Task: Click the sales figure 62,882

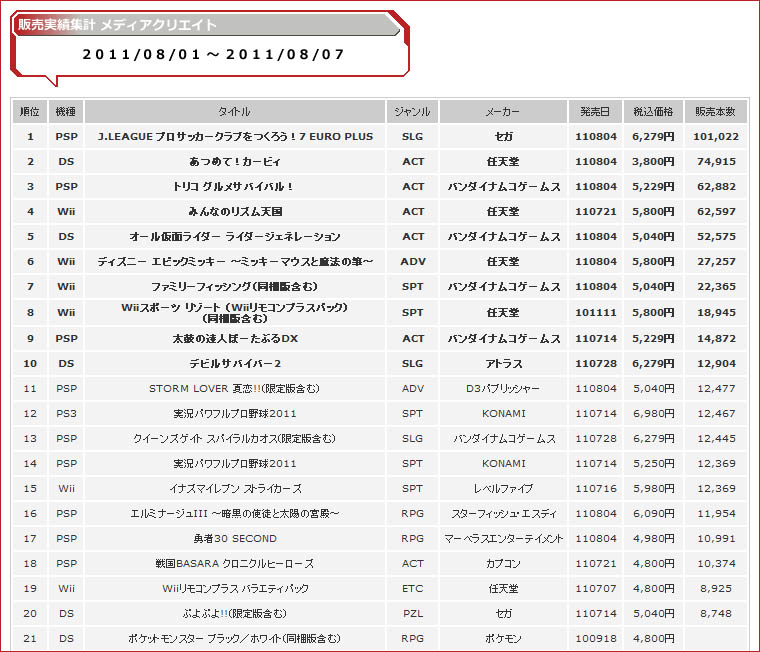Action: point(716,187)
